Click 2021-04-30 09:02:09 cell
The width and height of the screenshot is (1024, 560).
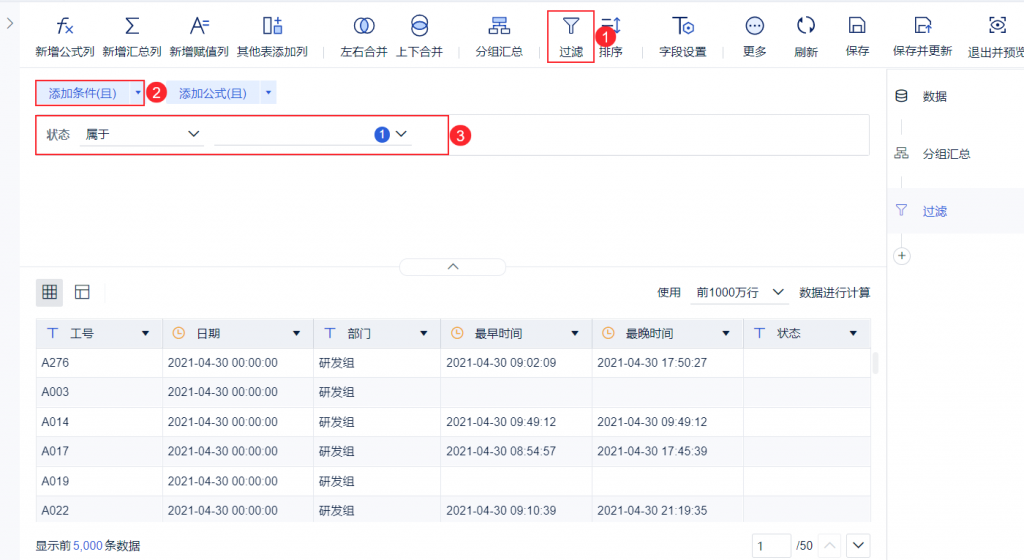(516, 363)
